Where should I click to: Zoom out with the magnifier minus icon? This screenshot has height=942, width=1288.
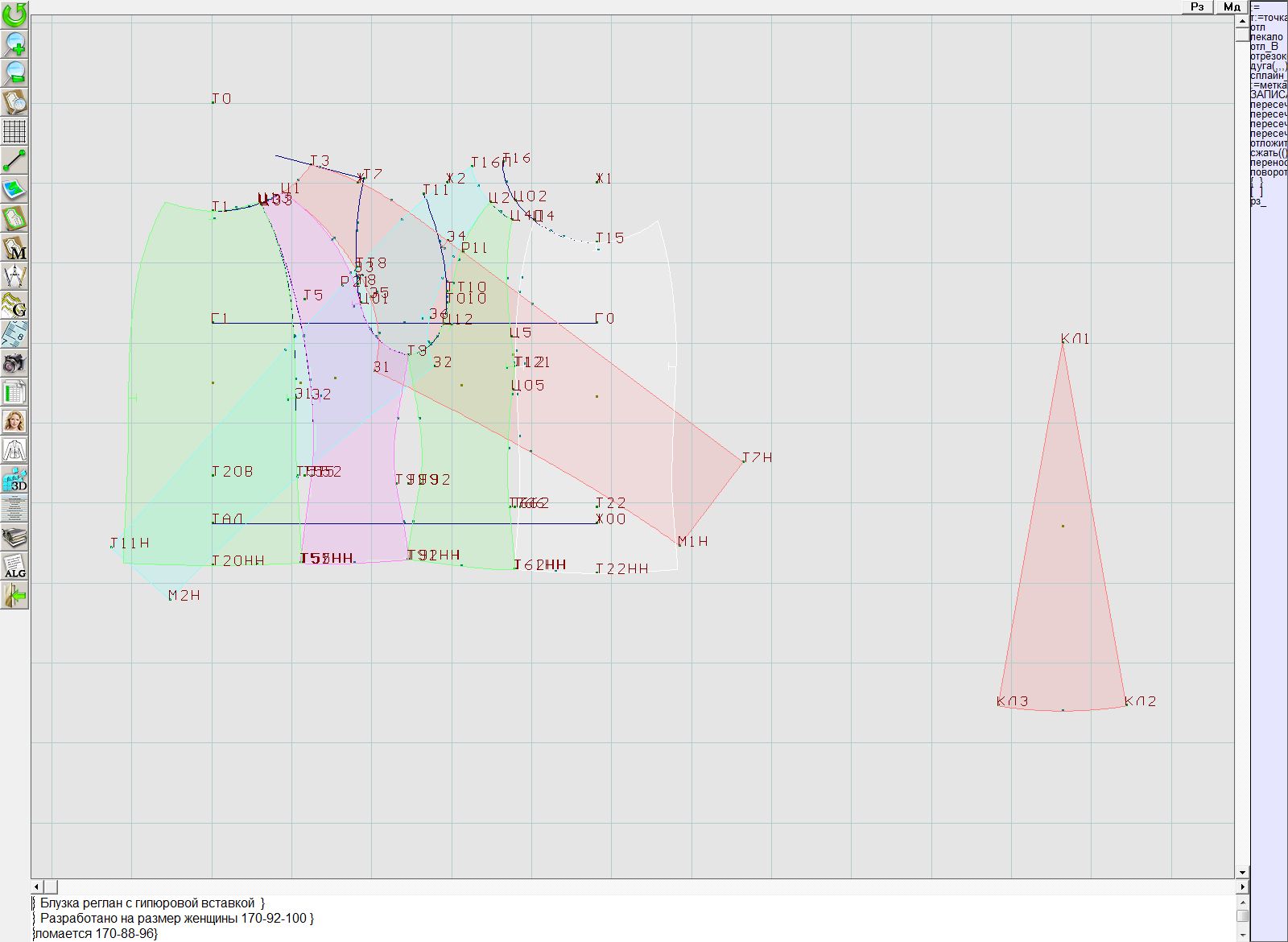pyautogui.click(x=14, y=72)
